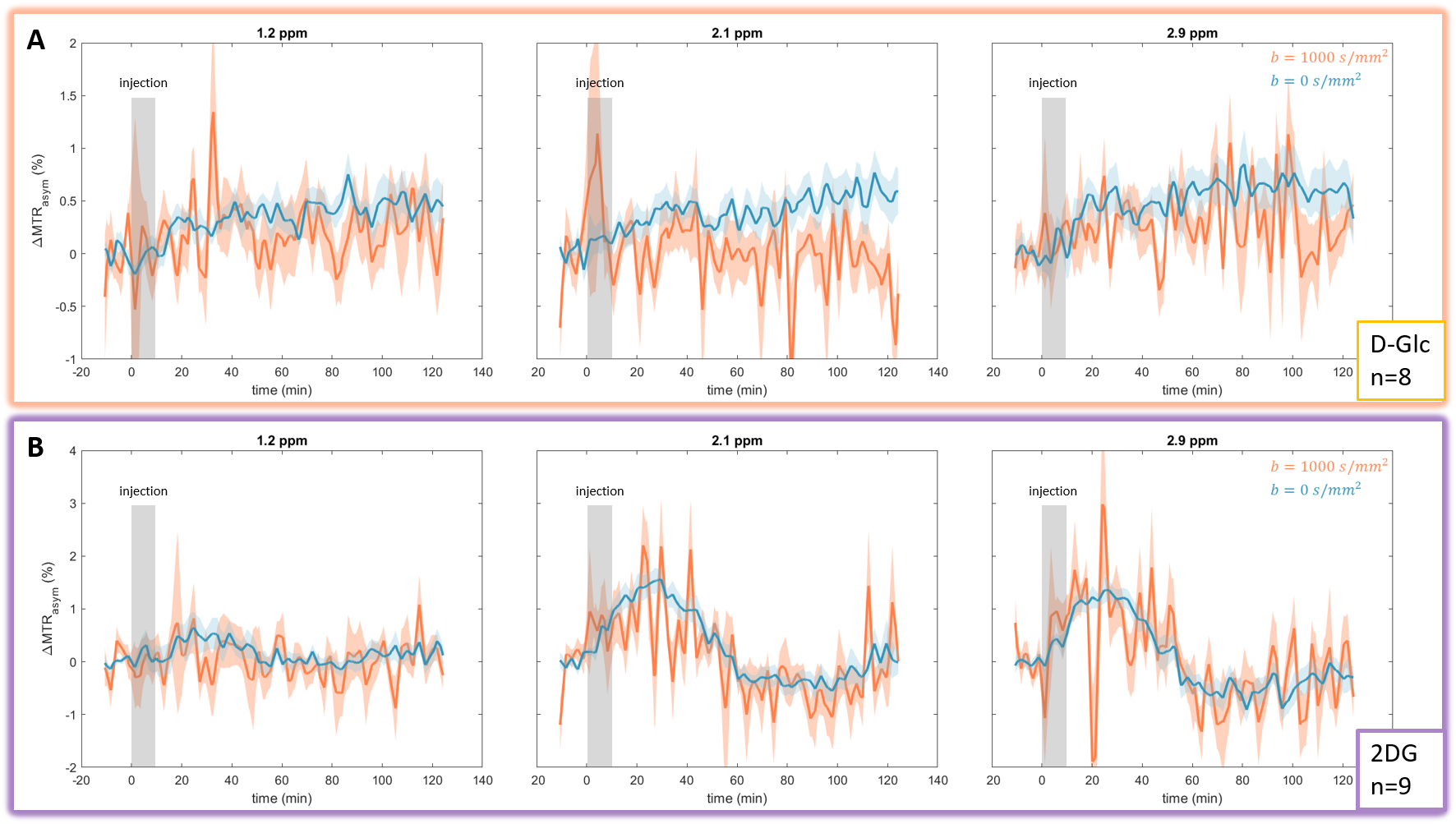1456x824 pixels.
Task: Select the 2DG n=9 purple box
Action: [x=1400, y=769]
